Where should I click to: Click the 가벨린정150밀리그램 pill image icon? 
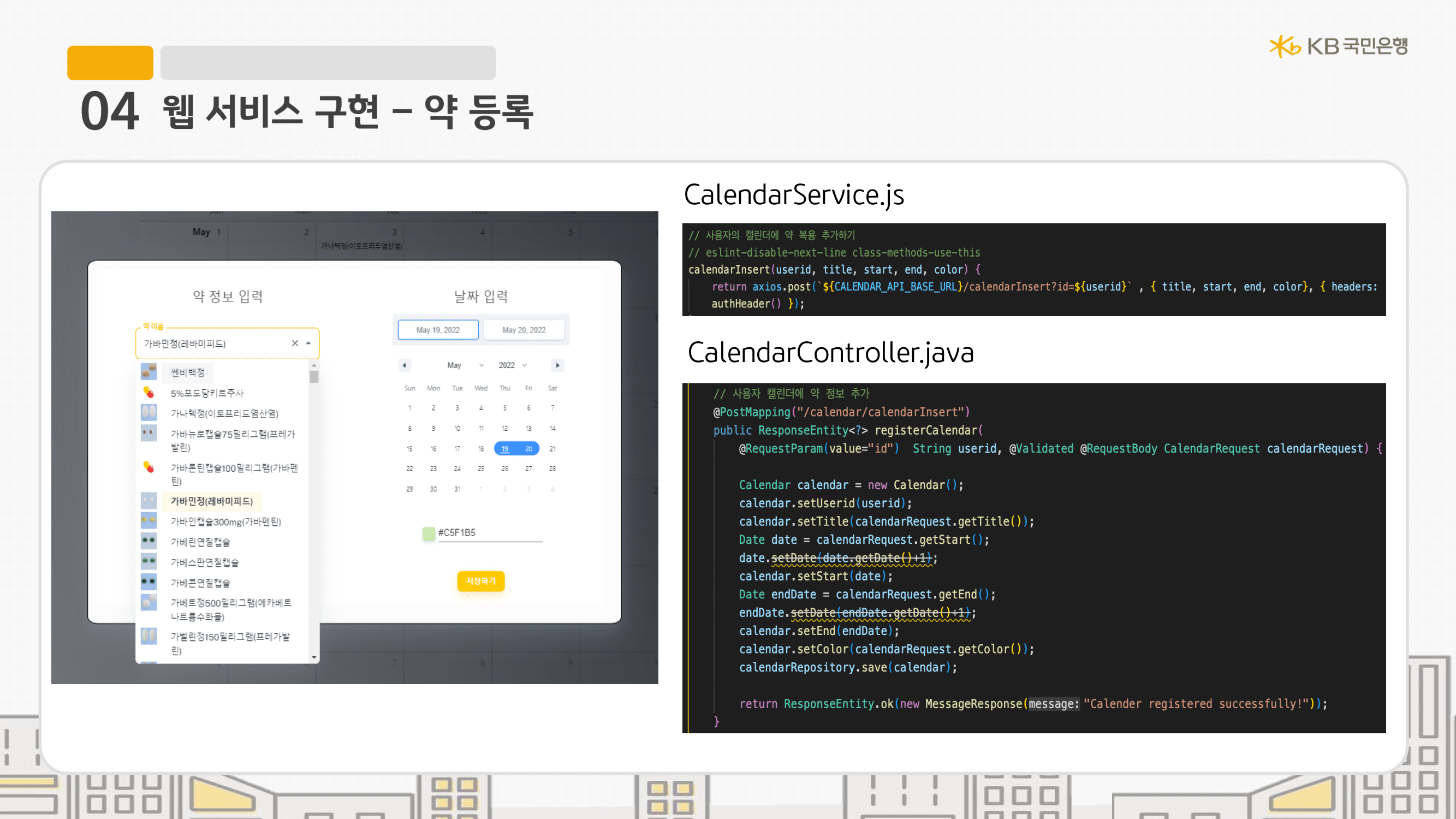pyautogui.click(x=148, y=637)
